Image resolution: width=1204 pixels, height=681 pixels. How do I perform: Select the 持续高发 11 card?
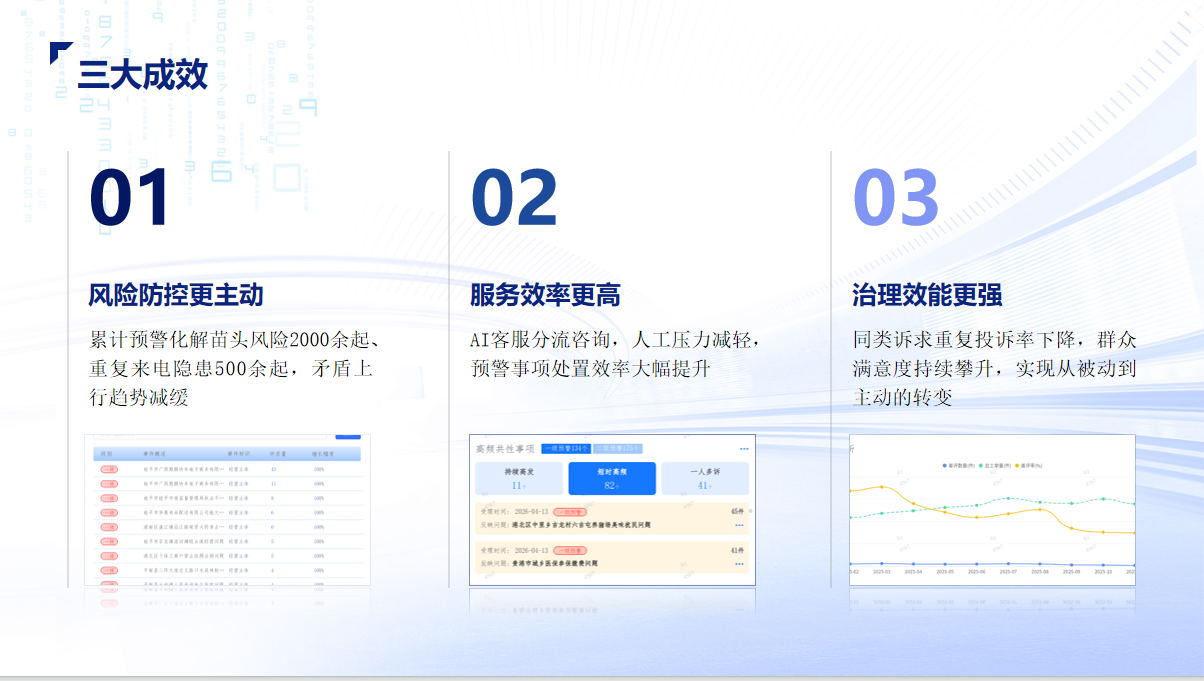519,479
